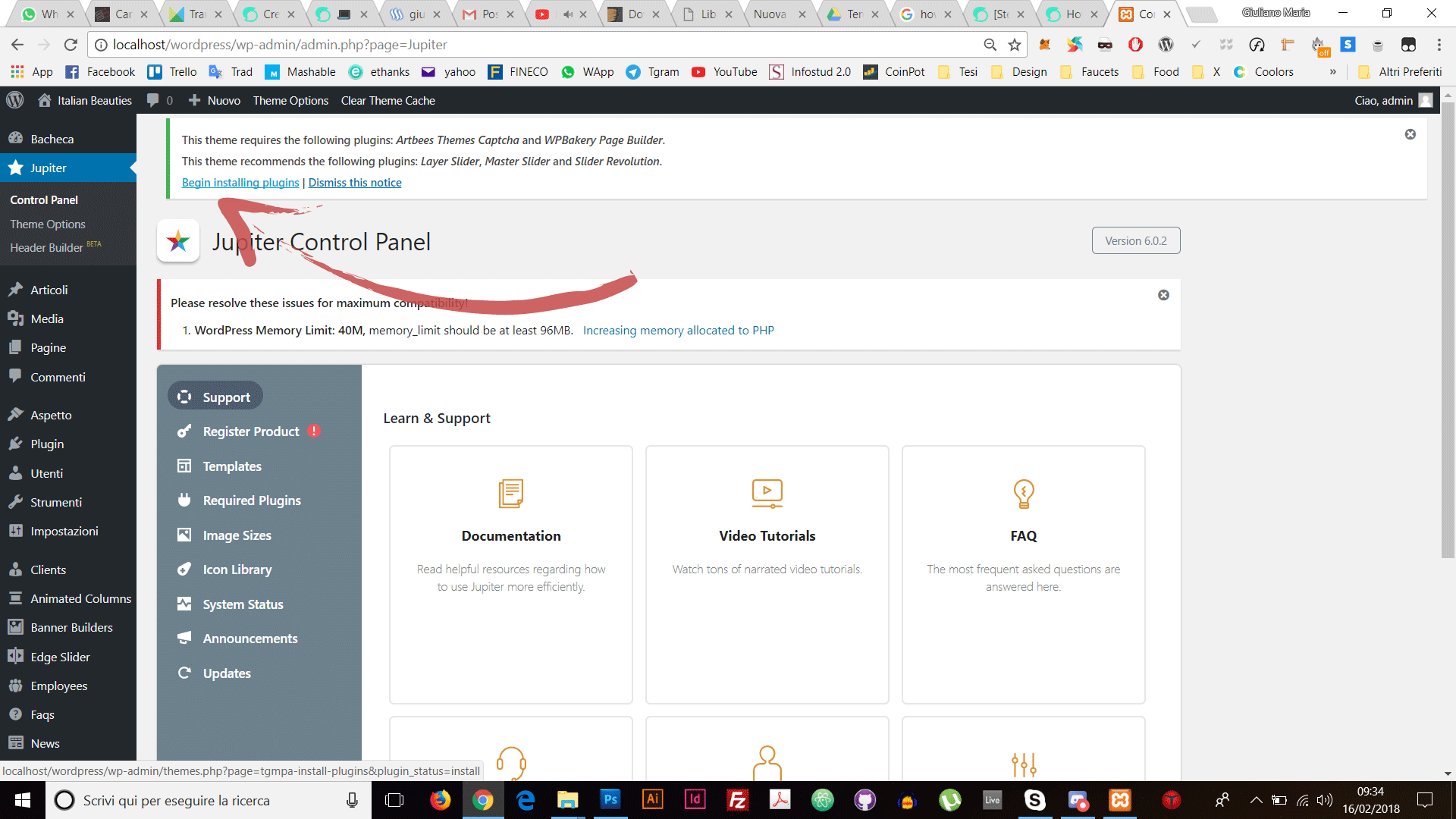Click the microphone icon in search box
Viewport: 1456px width, 819px height.
coord(352,800)
